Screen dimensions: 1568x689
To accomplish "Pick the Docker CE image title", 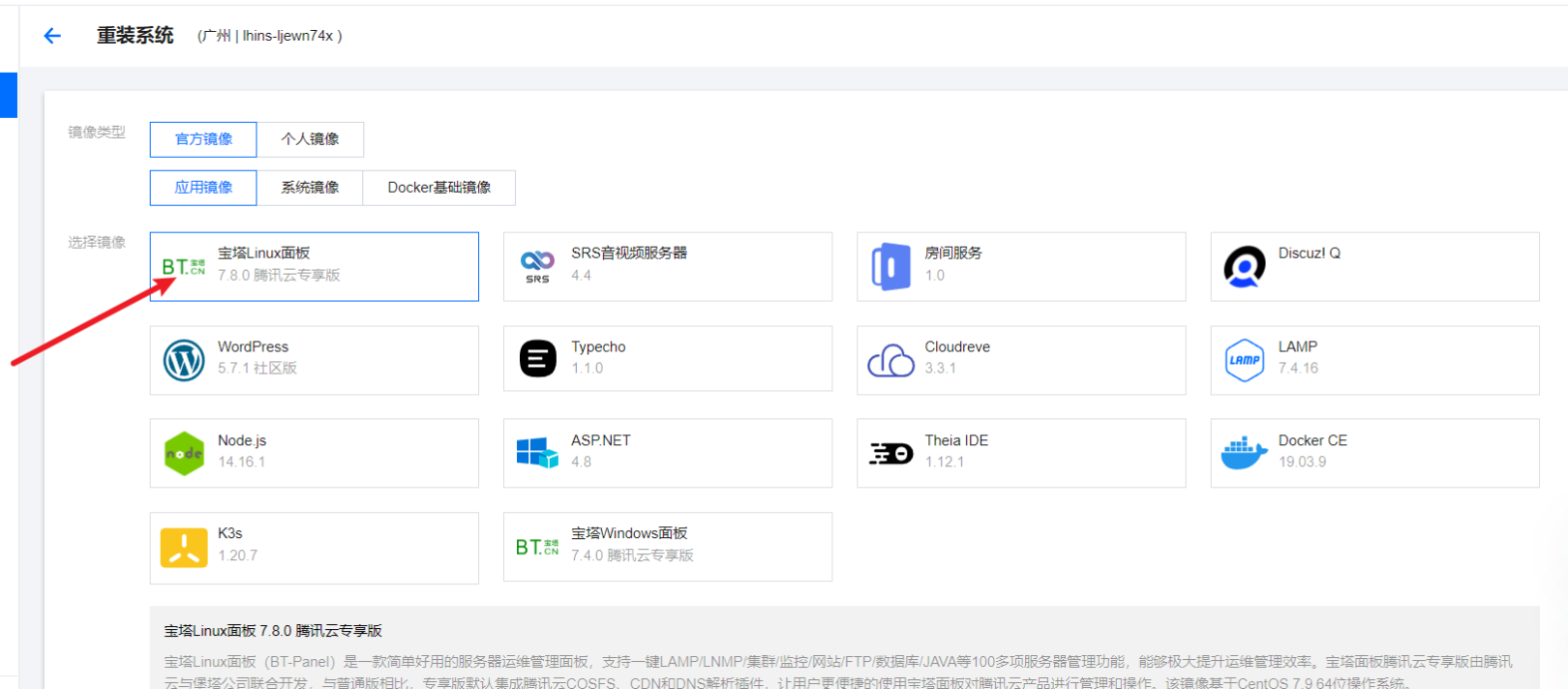I will pos(1312,440).
